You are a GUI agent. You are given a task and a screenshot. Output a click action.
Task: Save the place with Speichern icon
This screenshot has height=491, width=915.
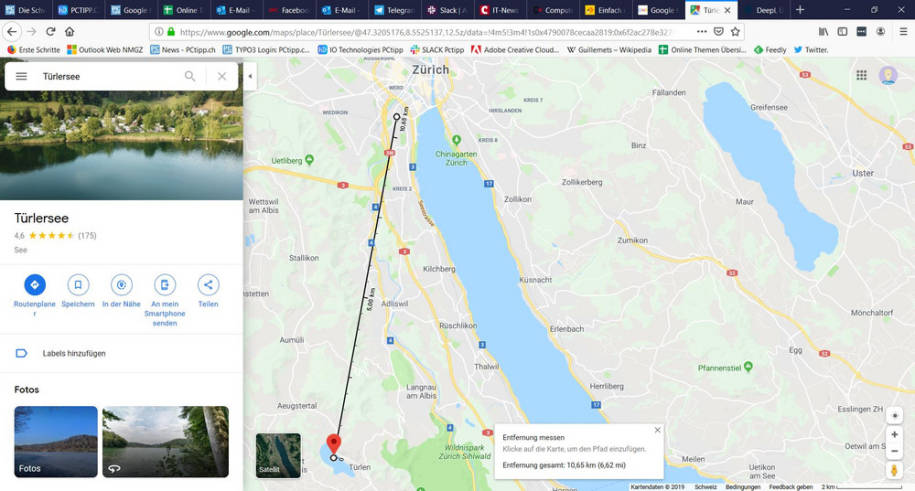click(x=78, y=285)
